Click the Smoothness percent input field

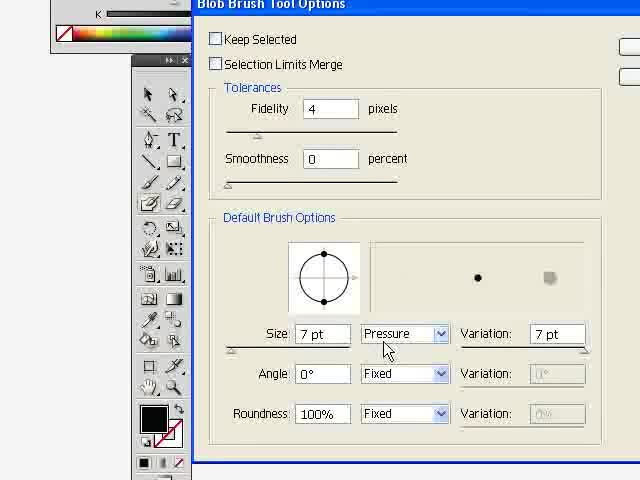click(x=331, y=159)
